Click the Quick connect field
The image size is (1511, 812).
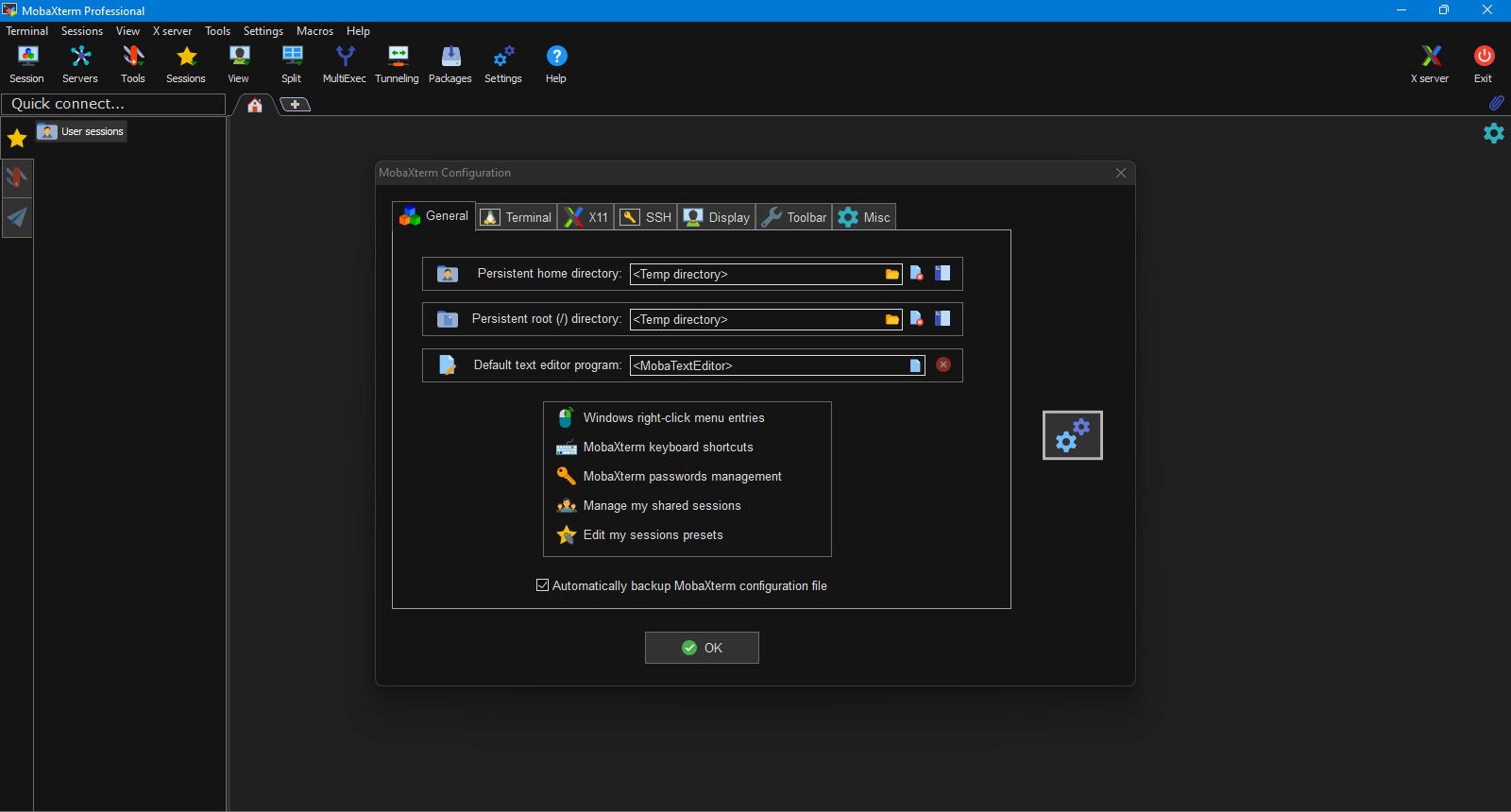[113, 104]
